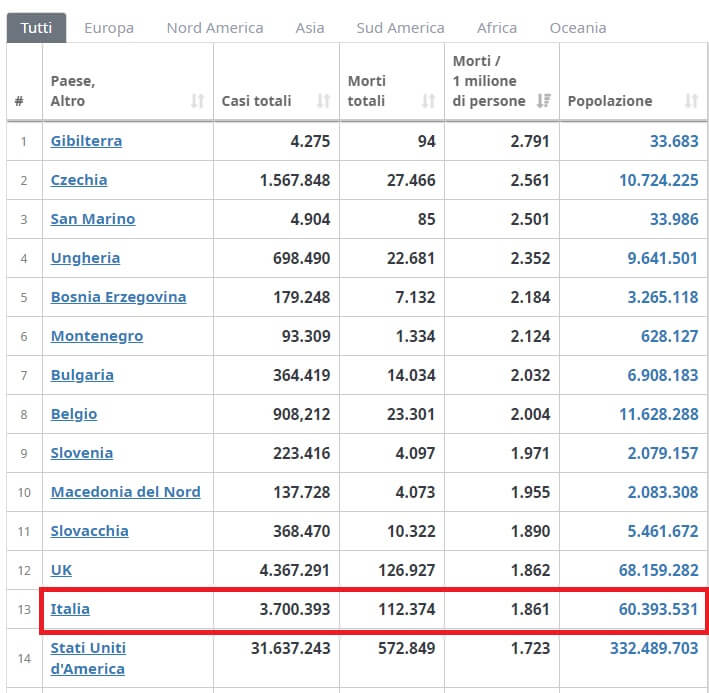Image resolution: width=709 pixels, height=693 pixels.
Task: Toggle sort on Morti per milione column
Action: click(x=544, y=101)
